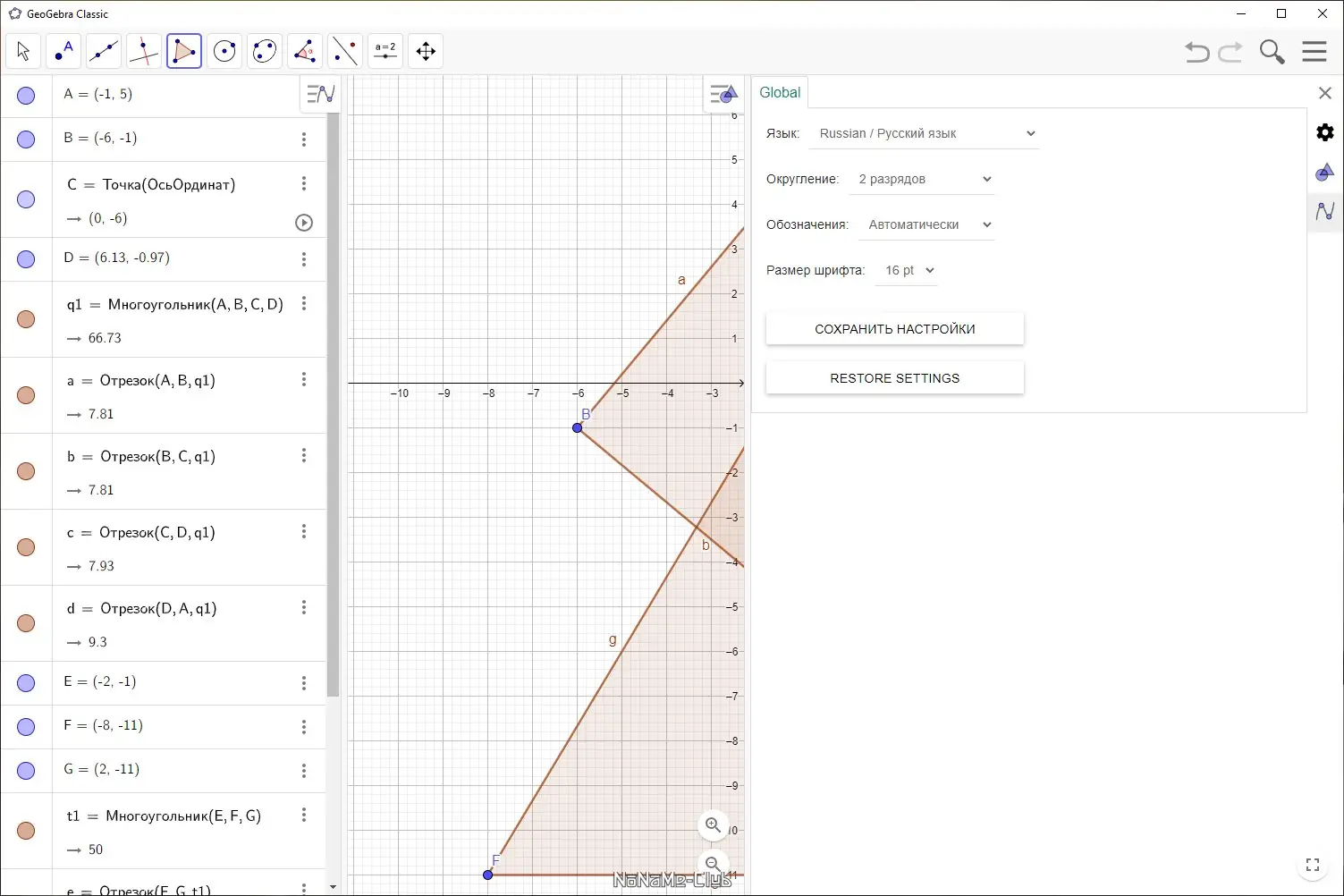
Task: Select the Angle tool
Action: [x=305, y=51]
